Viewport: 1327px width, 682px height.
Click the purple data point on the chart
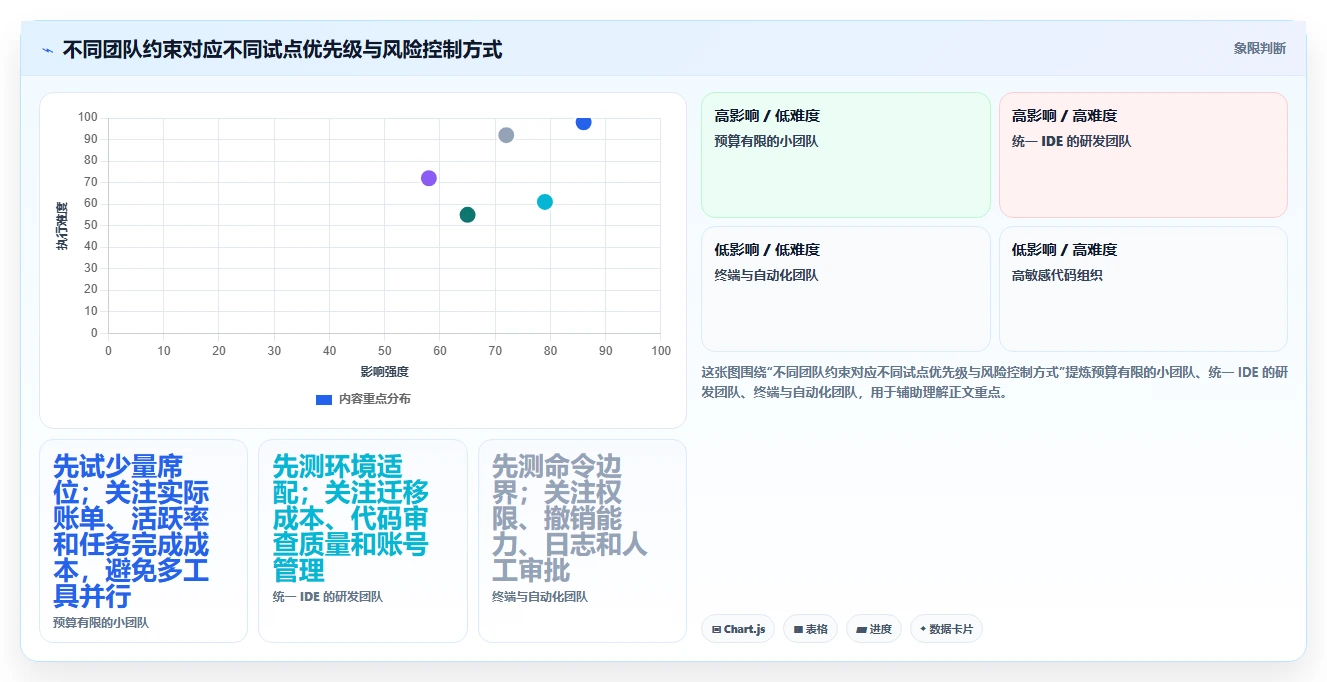[x=429, y=178]
